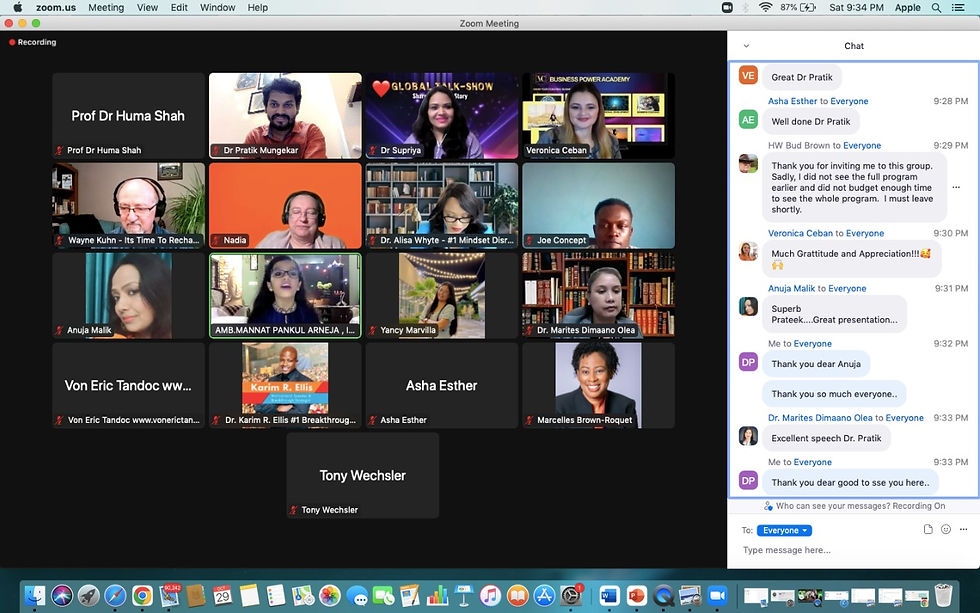Select Wayne Kuhn's video tile

[x=128, y=206]
